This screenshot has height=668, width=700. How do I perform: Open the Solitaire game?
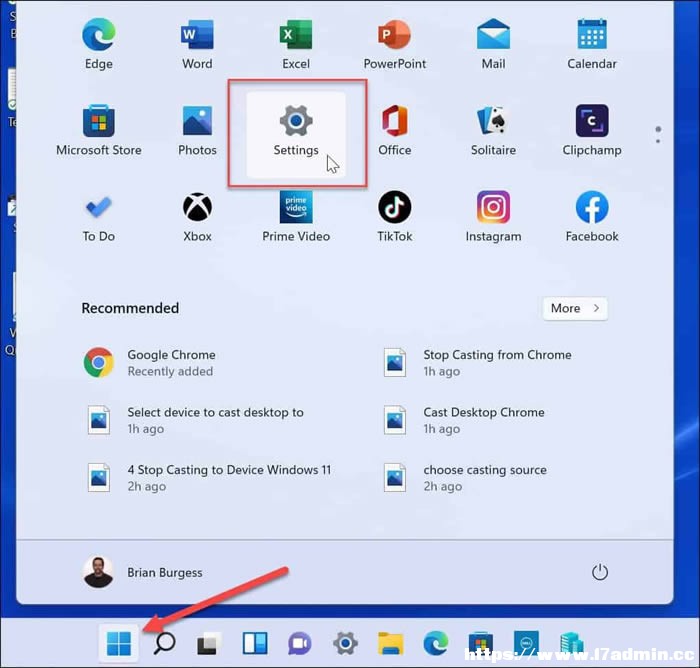pos(493,130)
